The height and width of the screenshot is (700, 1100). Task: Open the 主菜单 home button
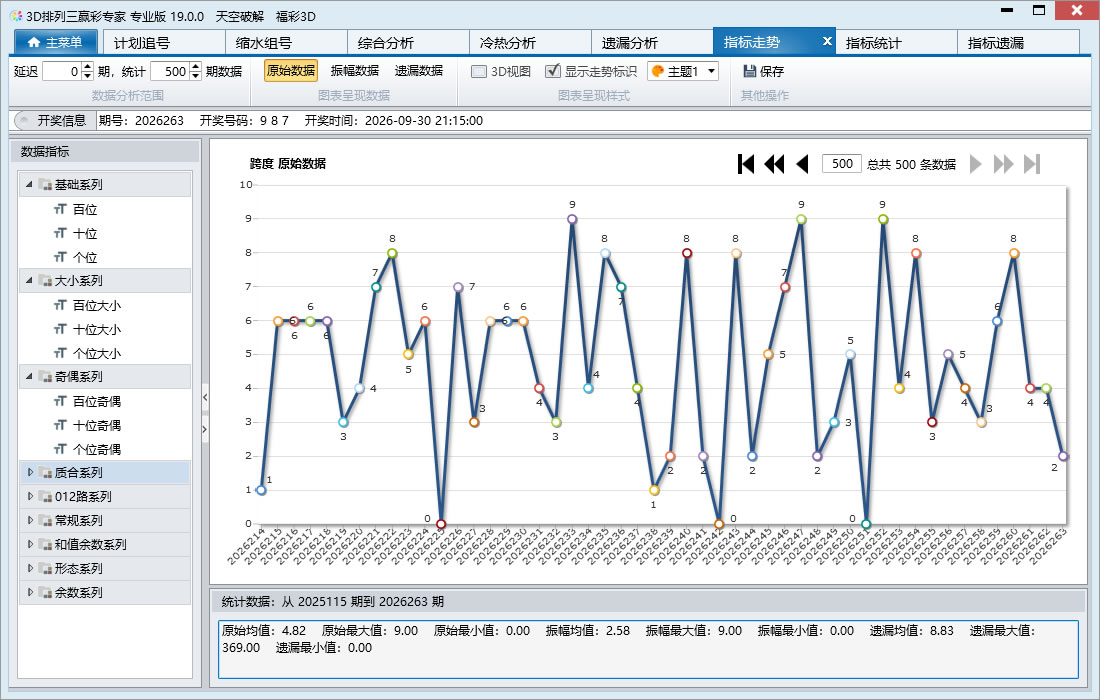pos(54,42)
